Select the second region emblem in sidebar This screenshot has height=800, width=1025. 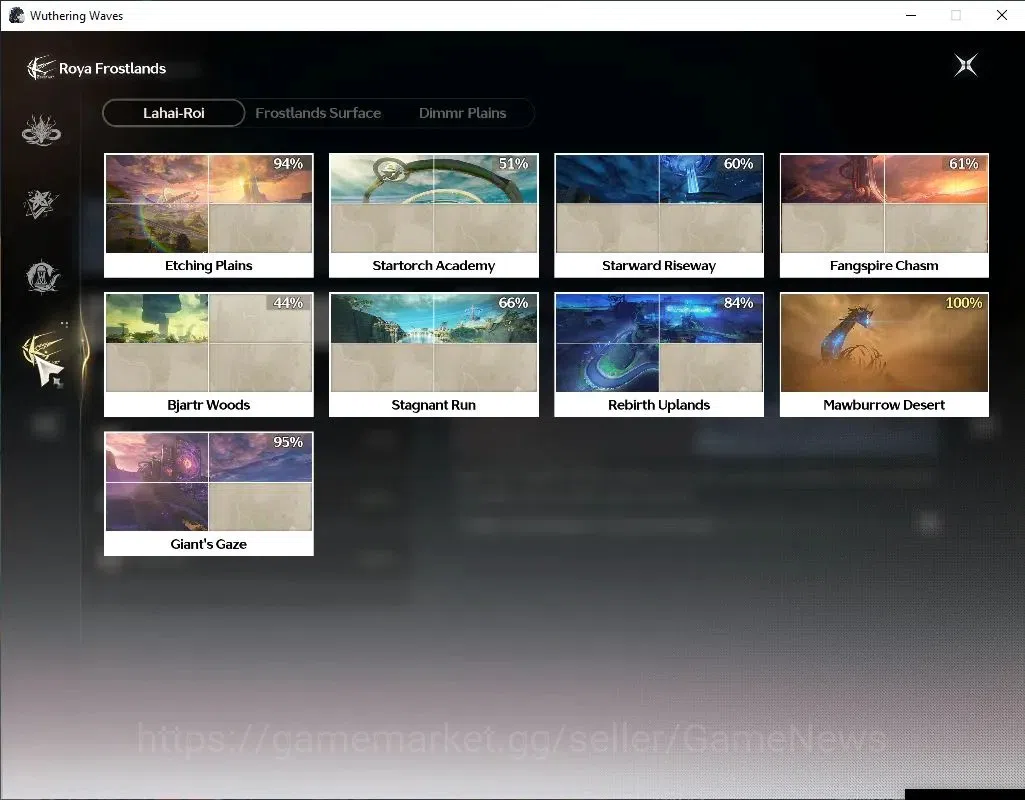(x=41, y=204)
